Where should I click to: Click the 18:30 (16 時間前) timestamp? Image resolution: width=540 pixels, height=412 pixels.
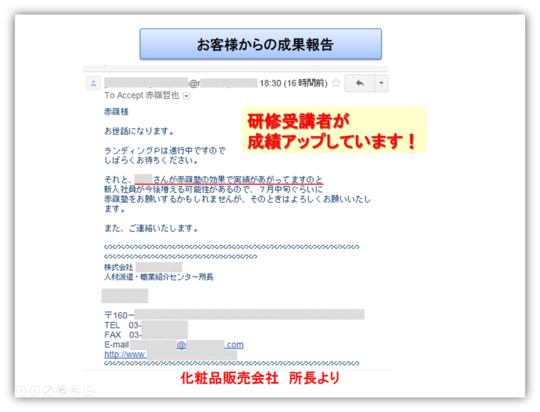click(x=293, y=83)
